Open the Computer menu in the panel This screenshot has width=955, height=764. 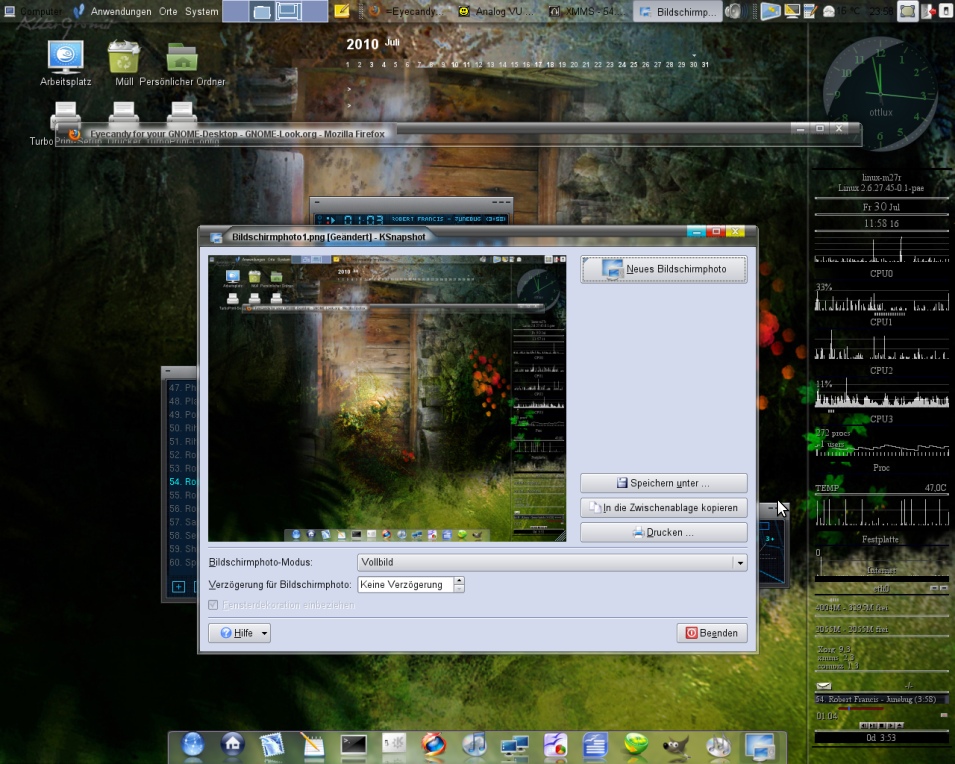click(34, 11)
